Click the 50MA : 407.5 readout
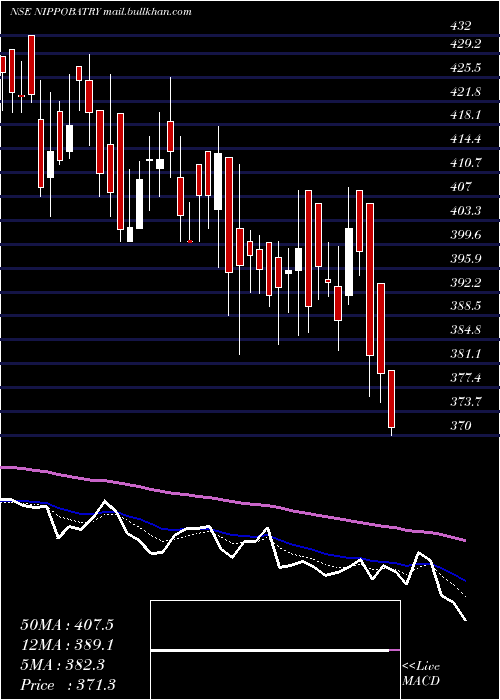The width and height of the screenshot is (500, 700). point(67,625)
